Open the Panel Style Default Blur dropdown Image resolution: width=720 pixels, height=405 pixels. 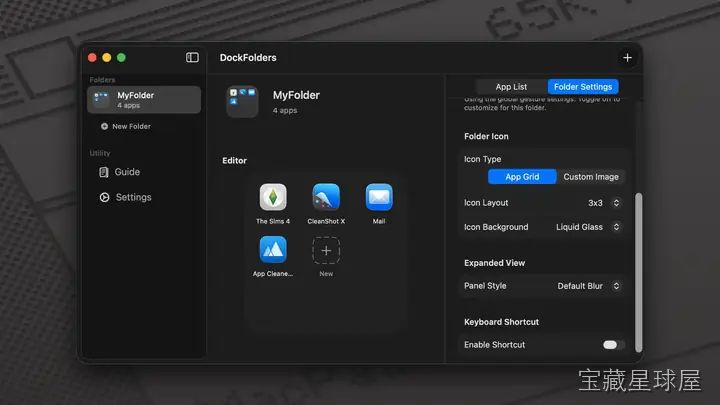click(x=589, y=286)
